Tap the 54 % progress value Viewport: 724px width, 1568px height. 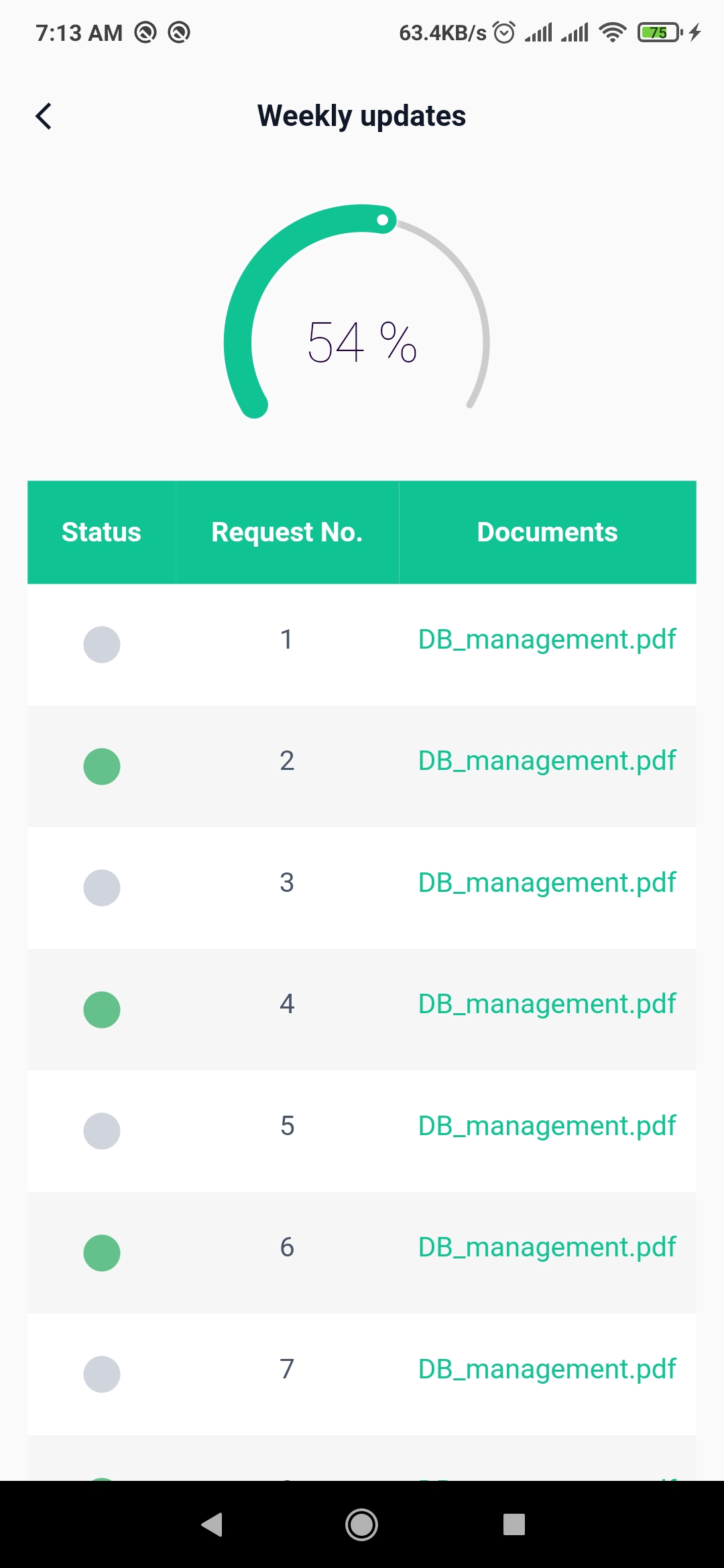click(362, 342)
